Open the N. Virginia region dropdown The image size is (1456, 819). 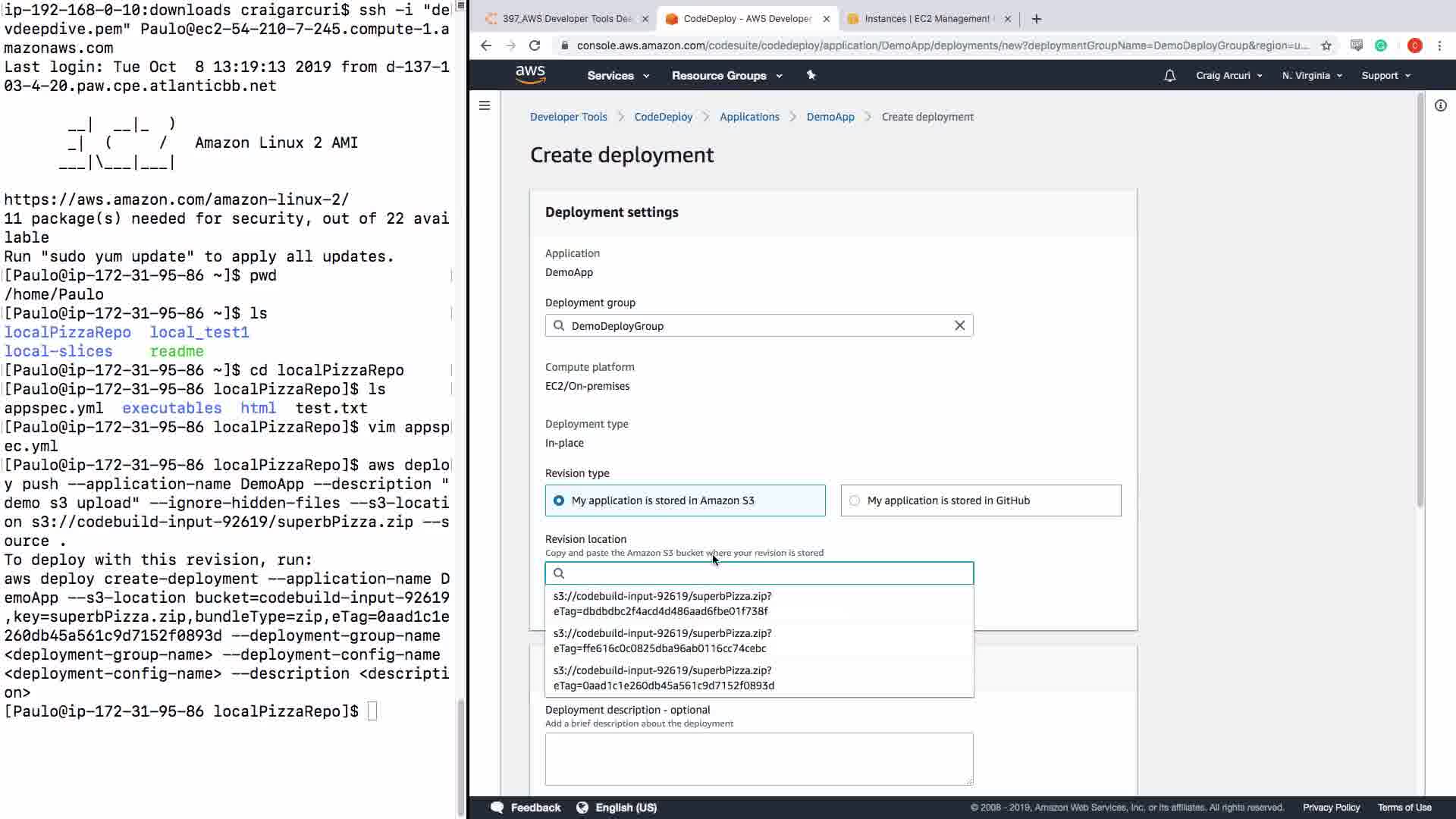(1311, 76)
